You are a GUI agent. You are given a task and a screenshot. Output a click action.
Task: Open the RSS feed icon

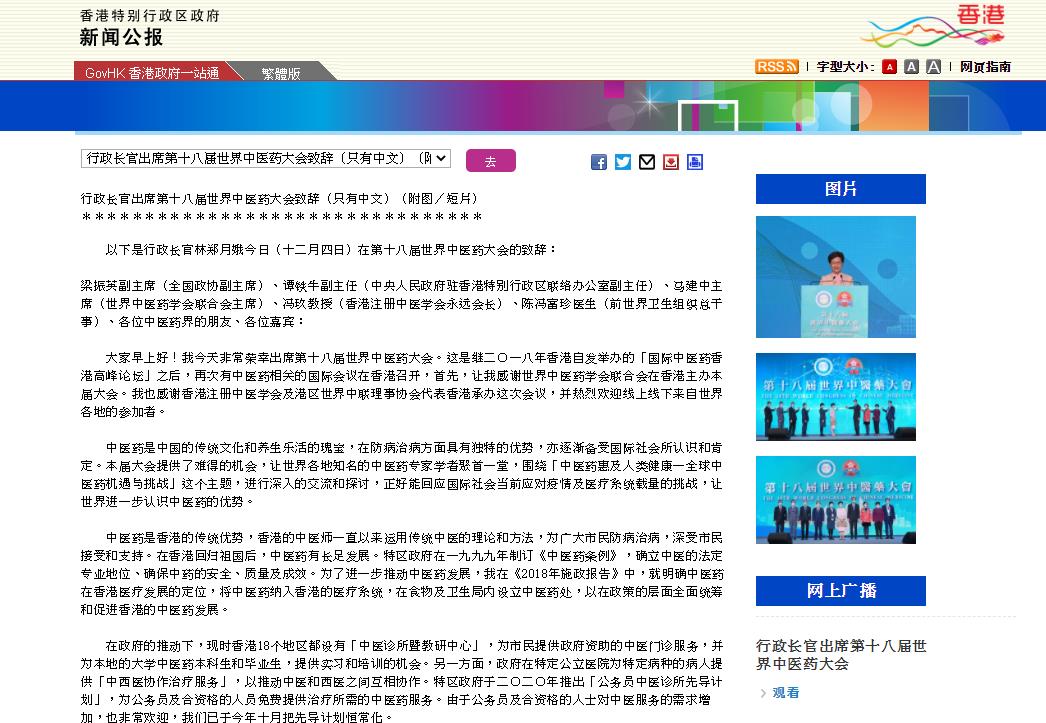point(776,67)
